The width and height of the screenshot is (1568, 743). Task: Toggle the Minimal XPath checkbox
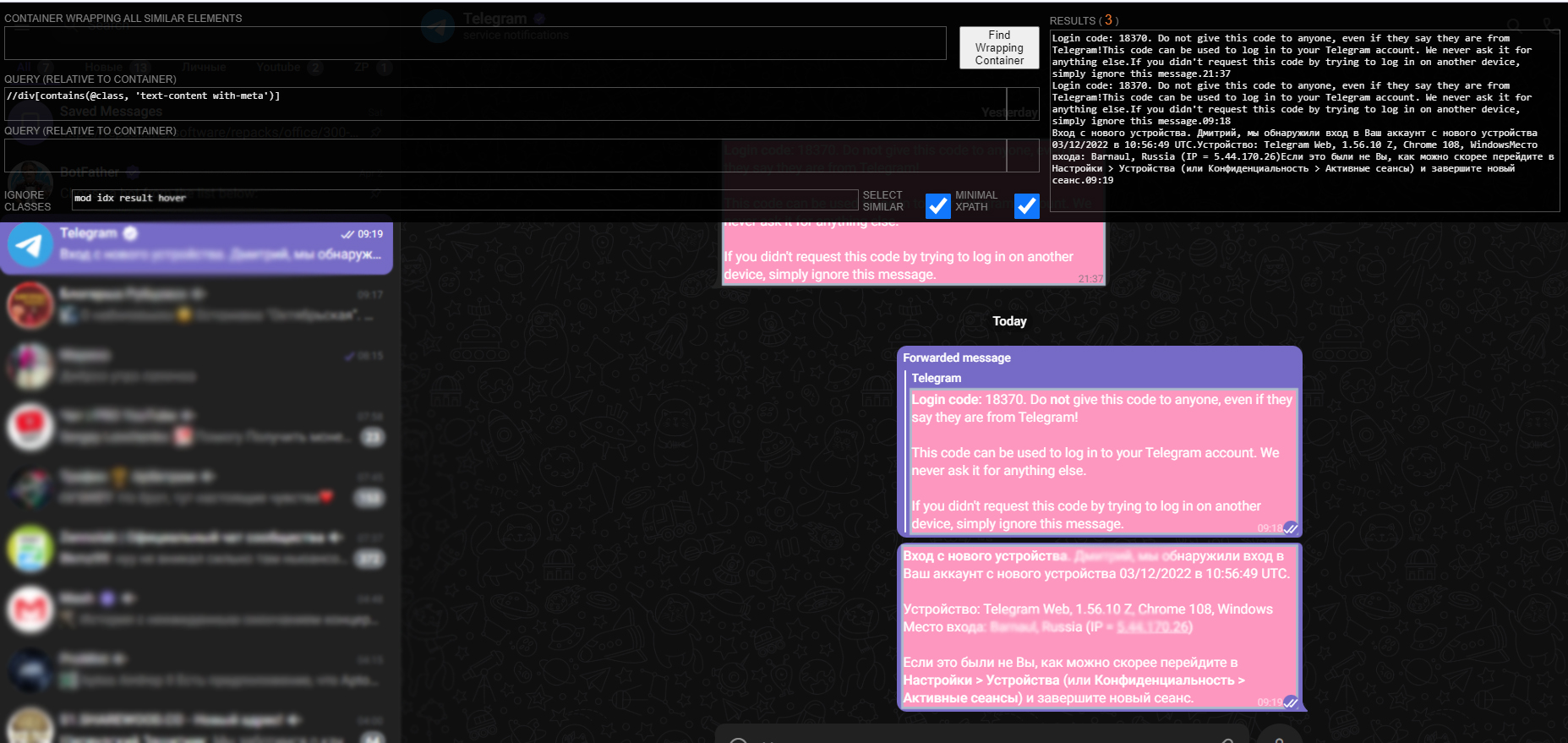pos(1027,206)
